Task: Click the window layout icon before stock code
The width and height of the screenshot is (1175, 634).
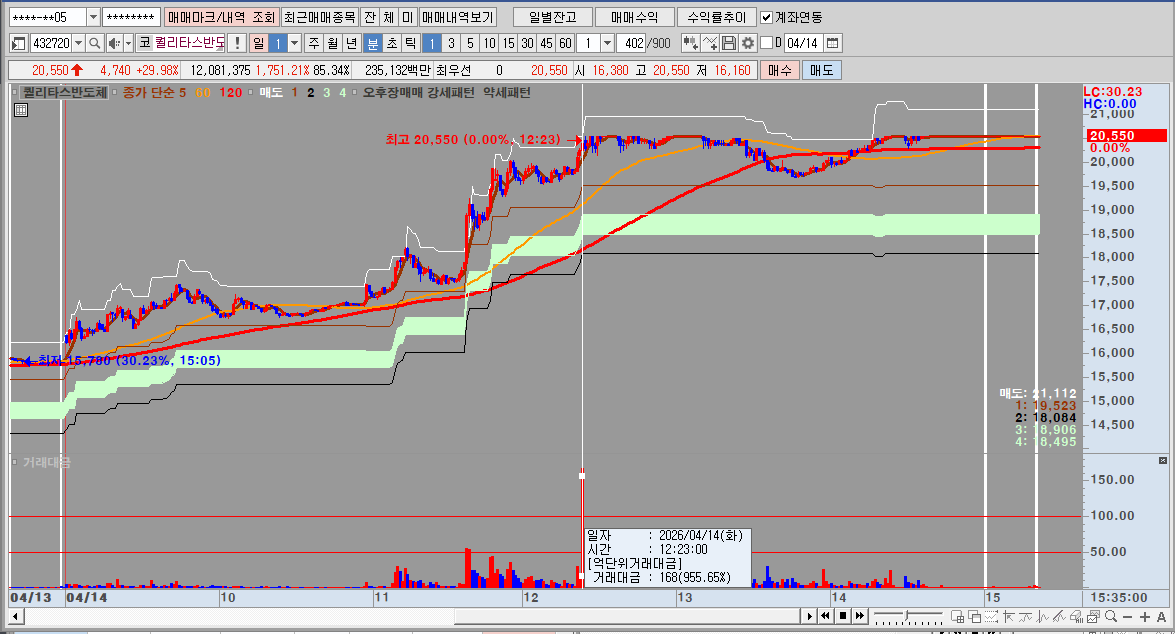Action: point(19,43)
